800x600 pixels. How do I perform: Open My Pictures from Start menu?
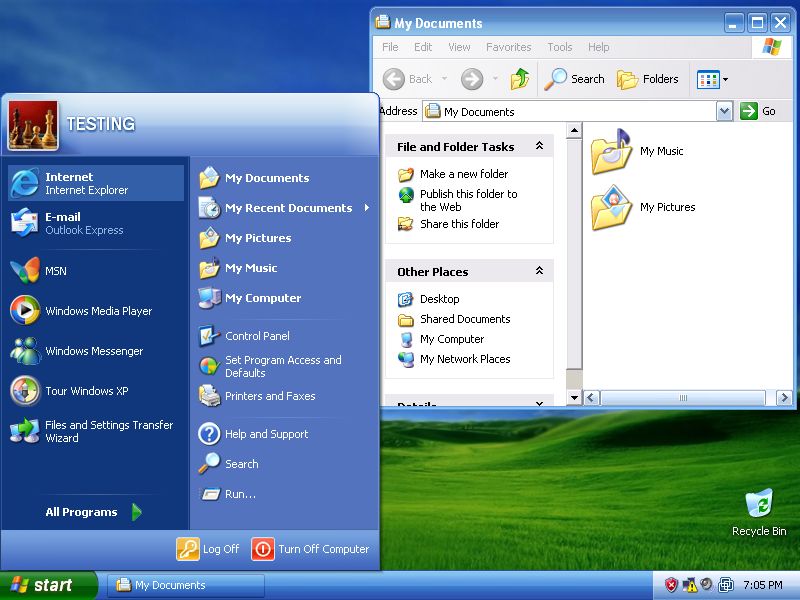click(x=285, y=238)
